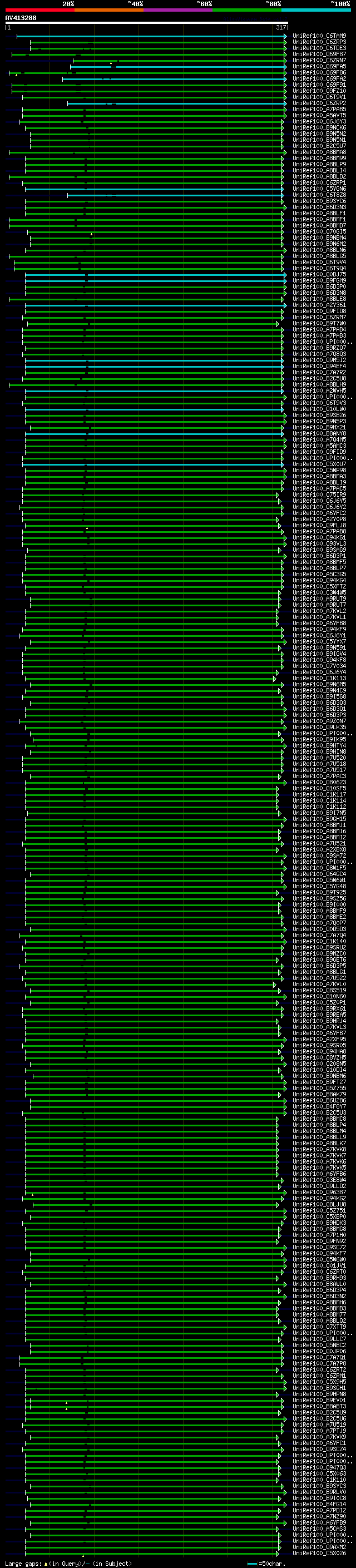Select the UniRef100_Q9AXM2 hit label
Screen dimensions: 356x1568
(x=319, y=1547)
